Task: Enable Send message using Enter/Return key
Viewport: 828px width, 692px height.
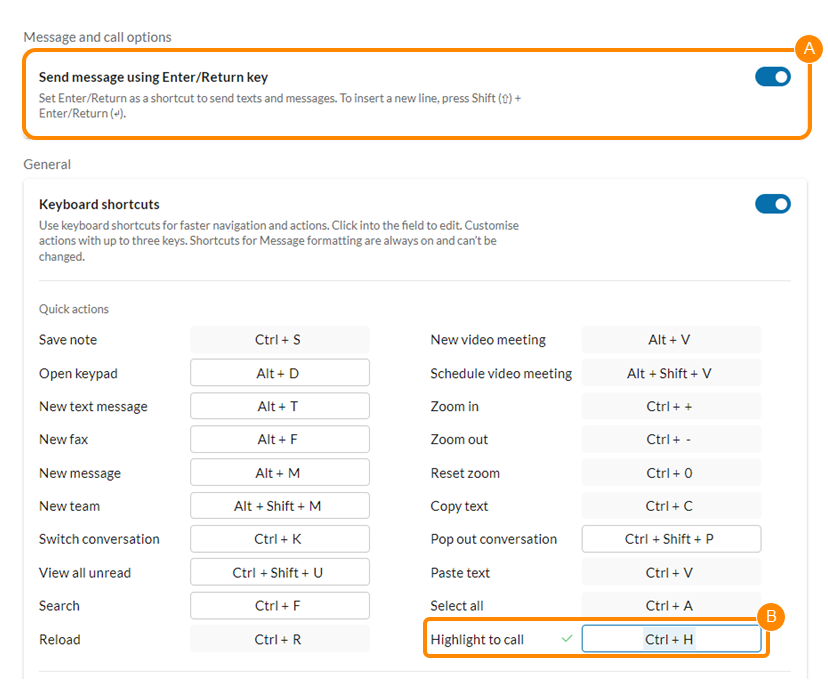Action: coord(773,76)
